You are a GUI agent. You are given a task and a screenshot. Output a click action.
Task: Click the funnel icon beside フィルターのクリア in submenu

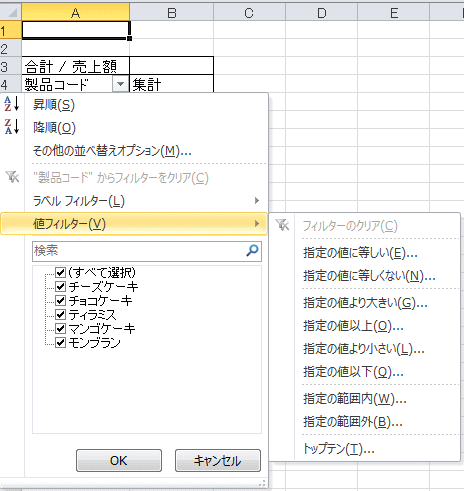click(x=282, y=225)
